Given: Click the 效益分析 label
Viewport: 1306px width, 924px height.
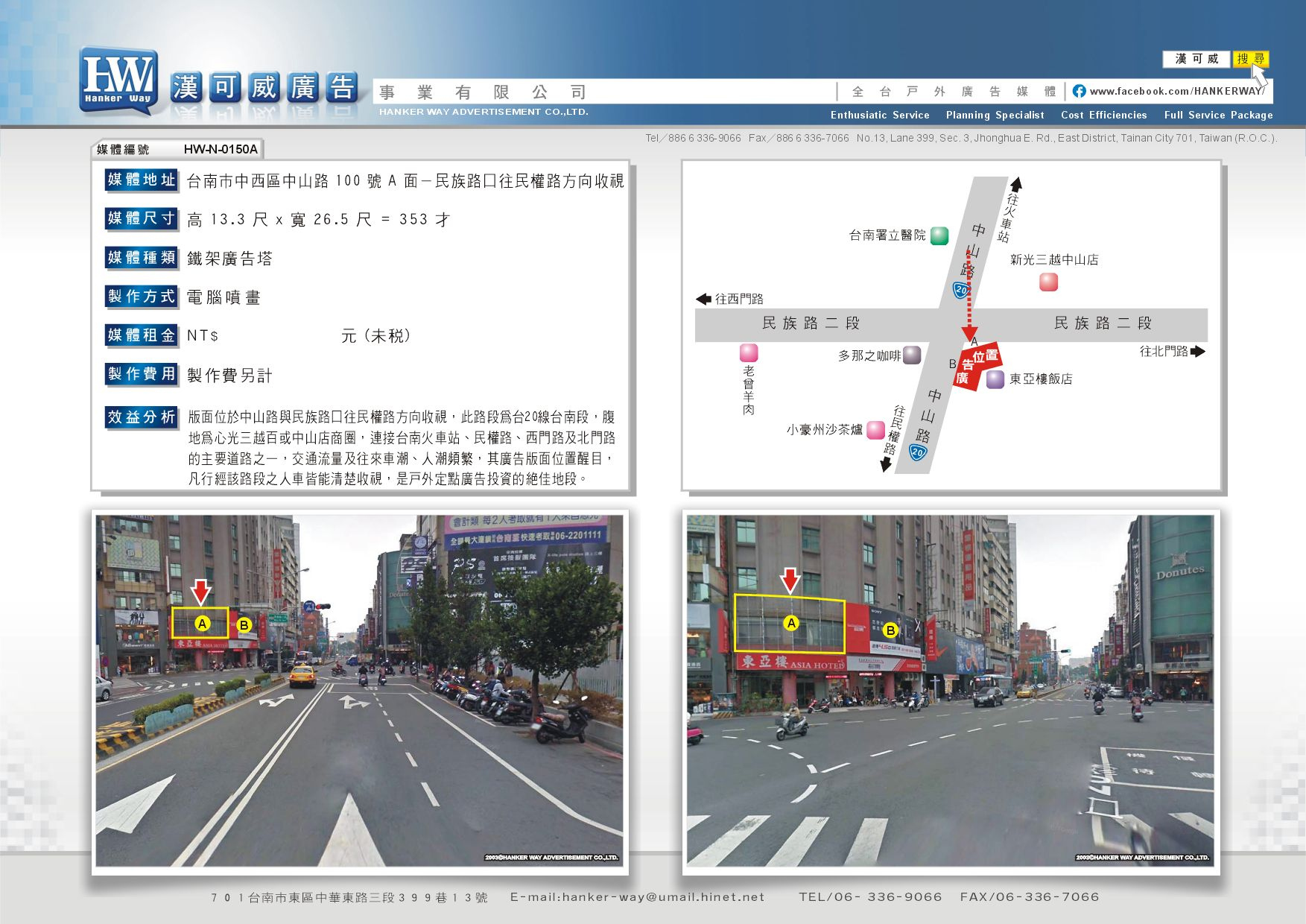Looking at the screenshot, I should click(x=142, y=417).
